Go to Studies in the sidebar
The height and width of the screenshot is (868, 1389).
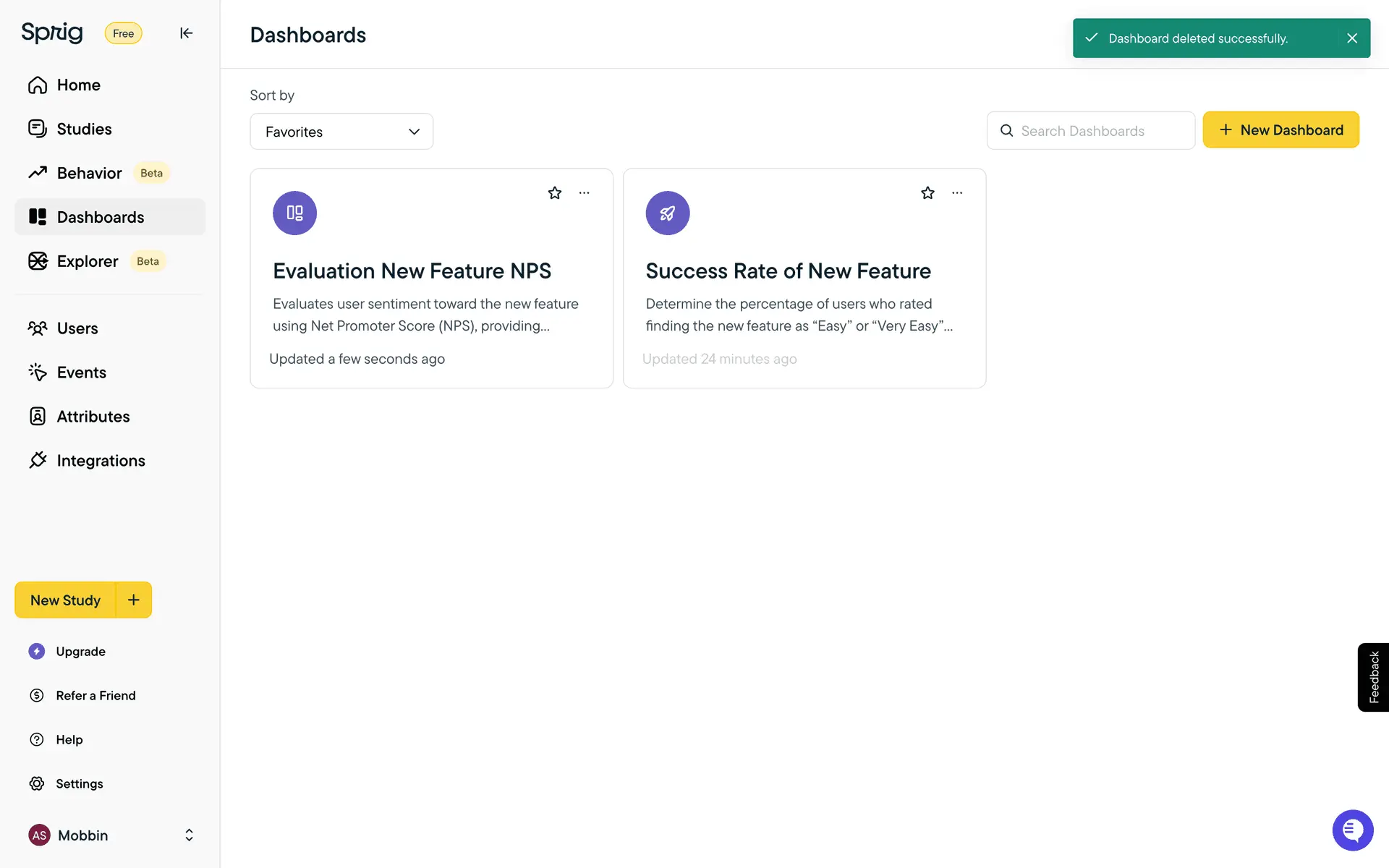84,129
